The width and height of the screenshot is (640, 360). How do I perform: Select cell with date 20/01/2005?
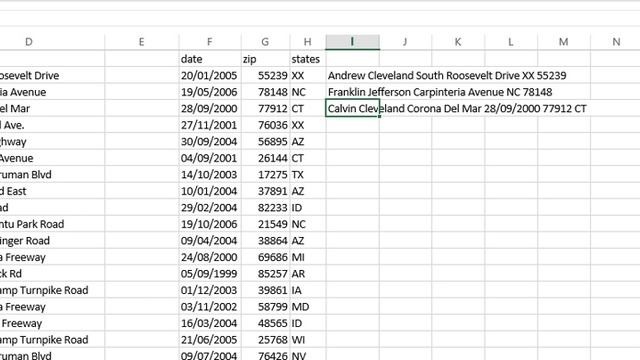click(x=210, y=76)
